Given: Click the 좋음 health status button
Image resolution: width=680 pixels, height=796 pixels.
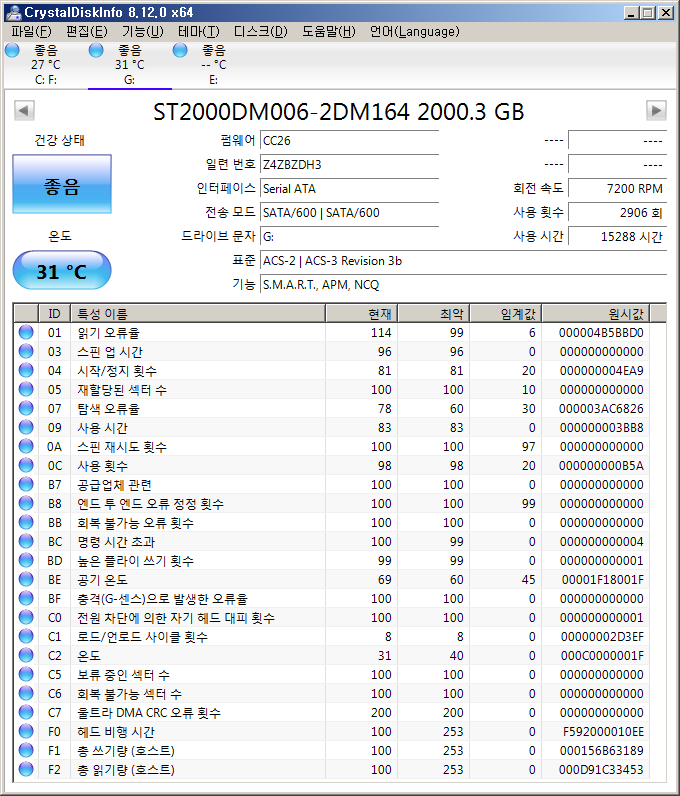Looking at the screenshot, I should click(x=62, y=186).
